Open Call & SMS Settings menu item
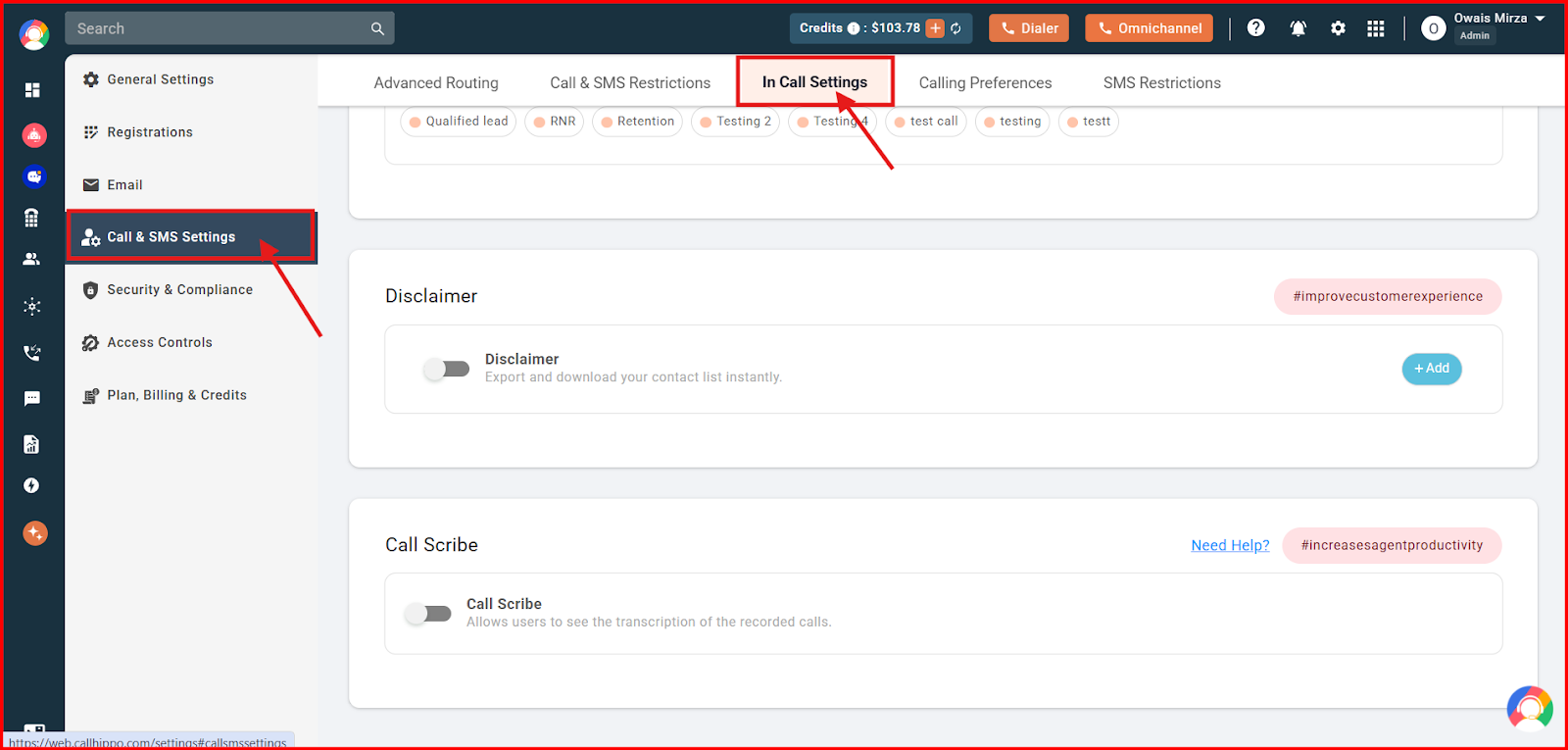This screenshot has height=750, width=1568. click(x=191, y=237)
